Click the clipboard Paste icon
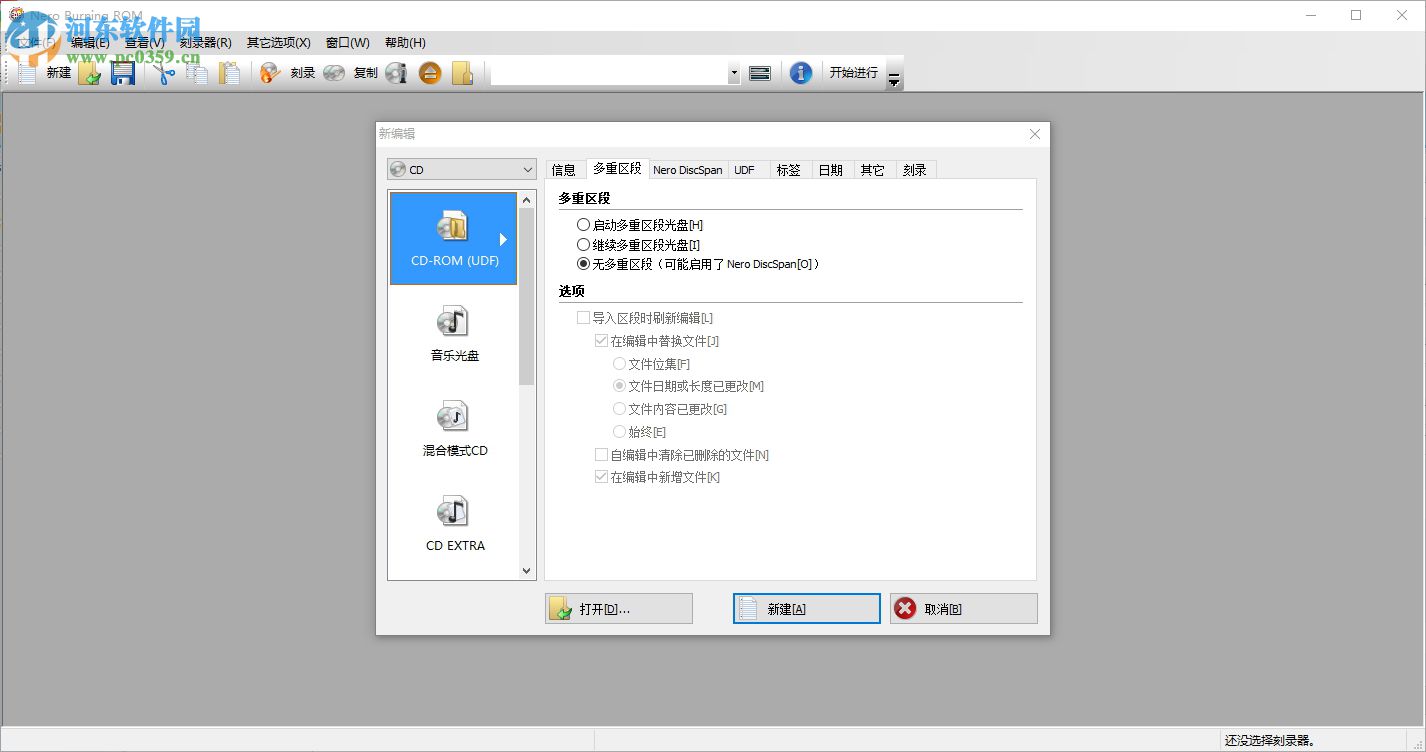 [x=230, y=73]
